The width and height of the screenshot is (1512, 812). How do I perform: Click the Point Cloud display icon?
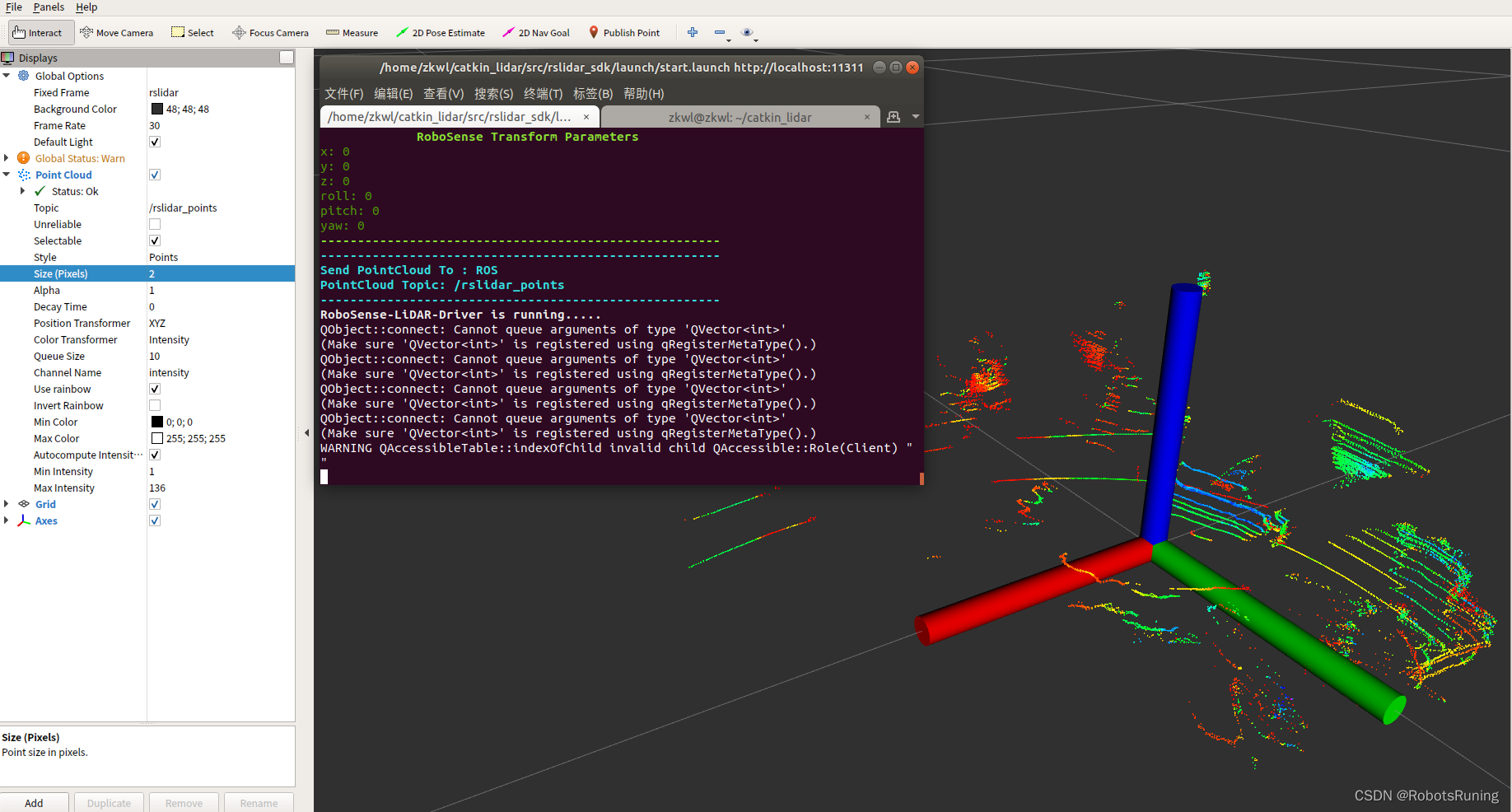(24, 175)
